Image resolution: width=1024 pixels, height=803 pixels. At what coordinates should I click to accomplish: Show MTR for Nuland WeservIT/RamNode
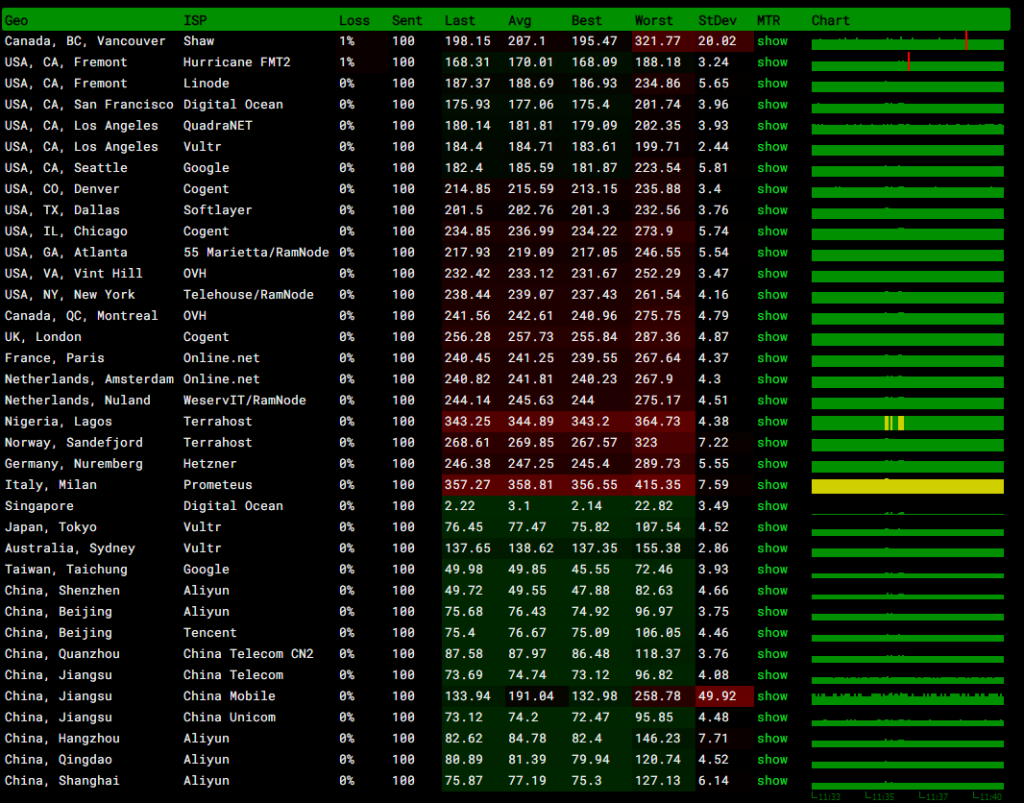[773, 400]
